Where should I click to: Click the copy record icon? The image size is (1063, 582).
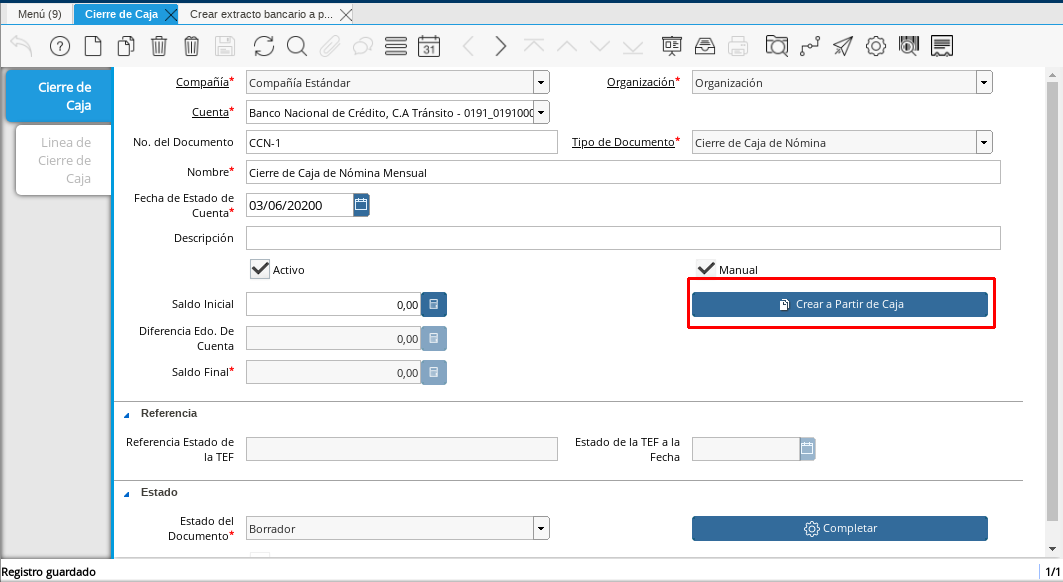[x=126, y=46]
